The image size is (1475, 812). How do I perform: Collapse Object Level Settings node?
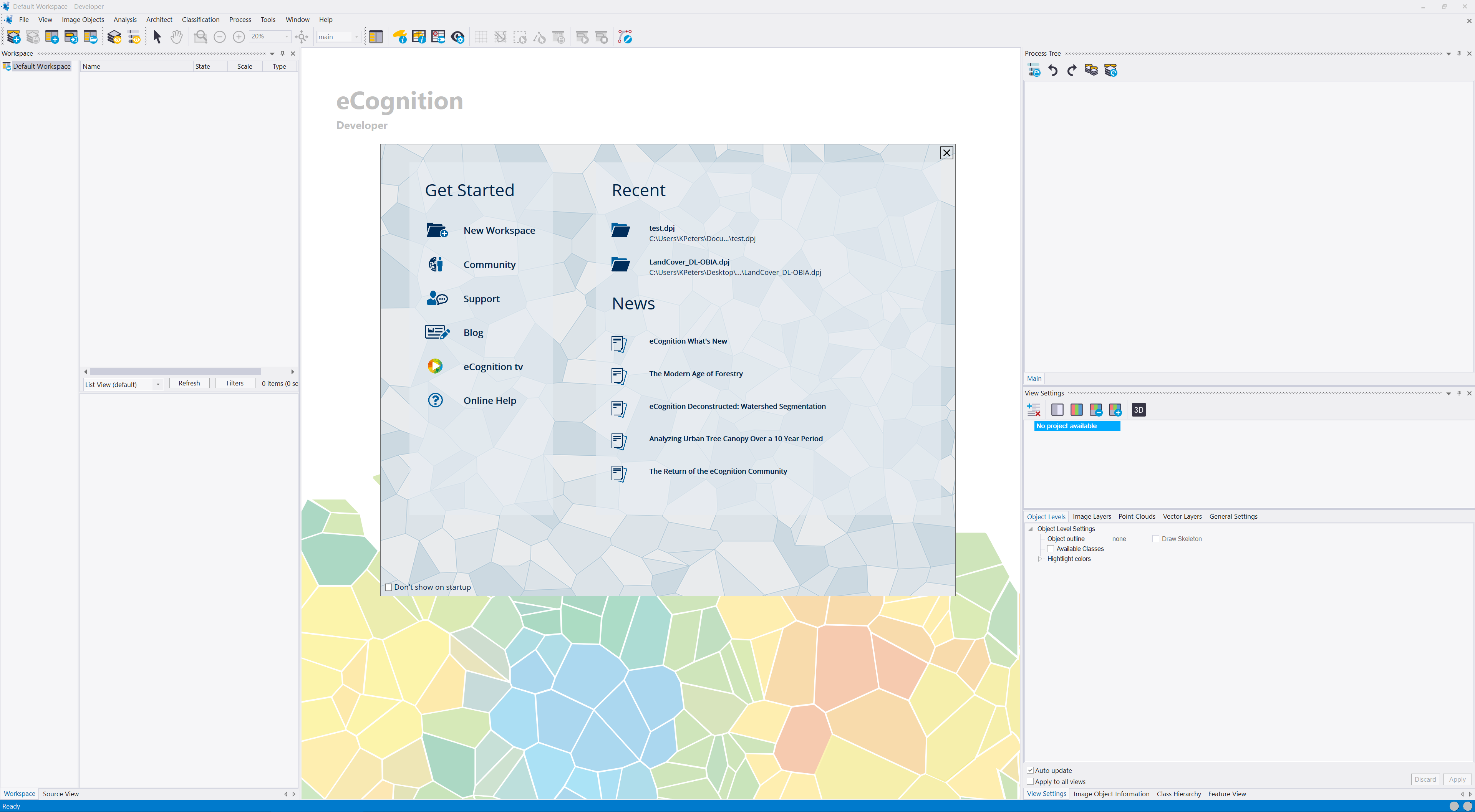(x=1031, y=529)
